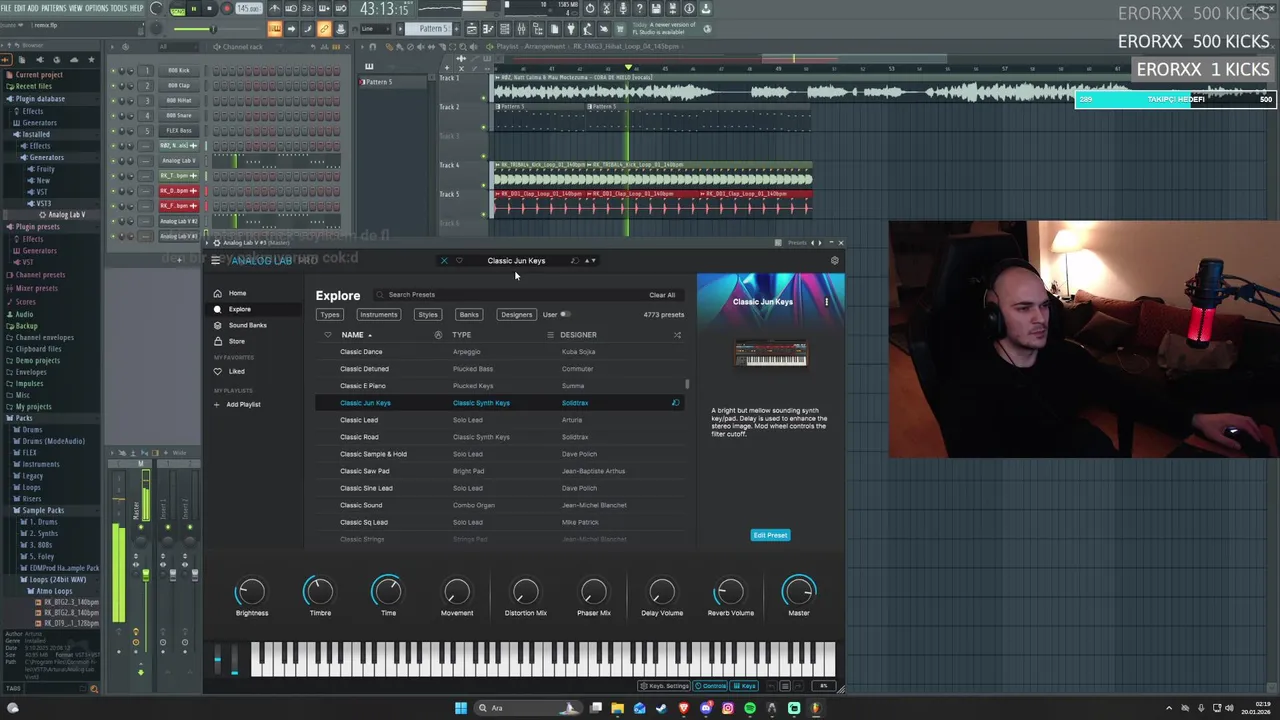Mute the 808 Clap channel
The height and width of the screenshot is (720, 1280).
click(113, 85)
